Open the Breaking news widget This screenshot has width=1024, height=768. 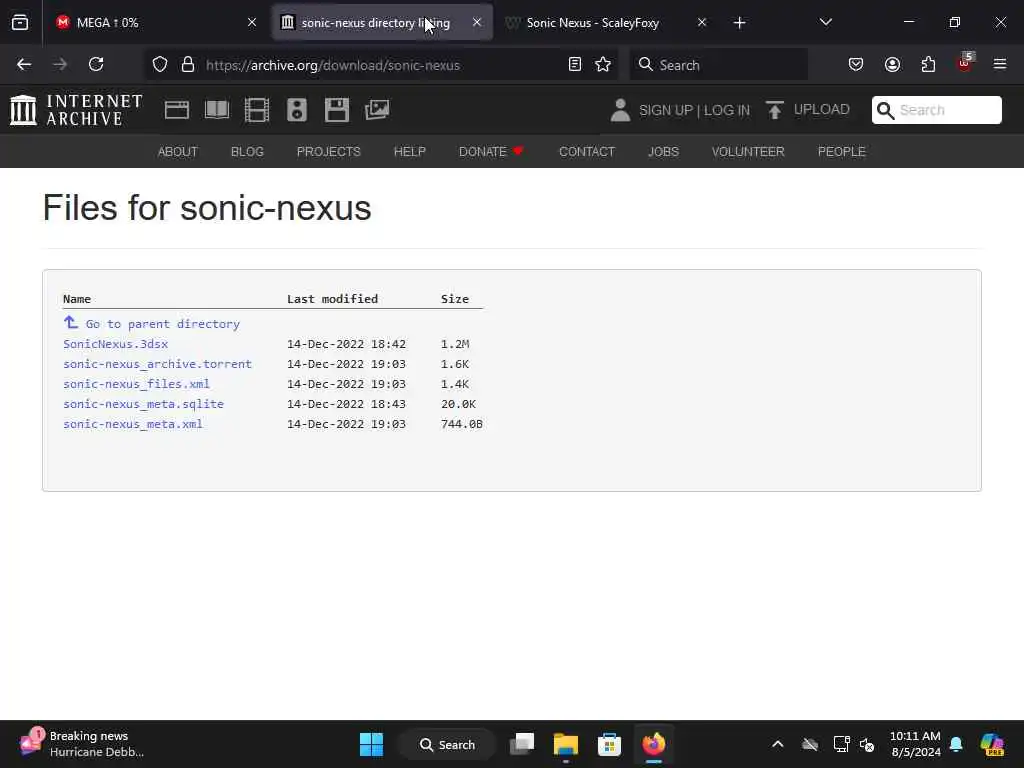[x=82, y=744]
